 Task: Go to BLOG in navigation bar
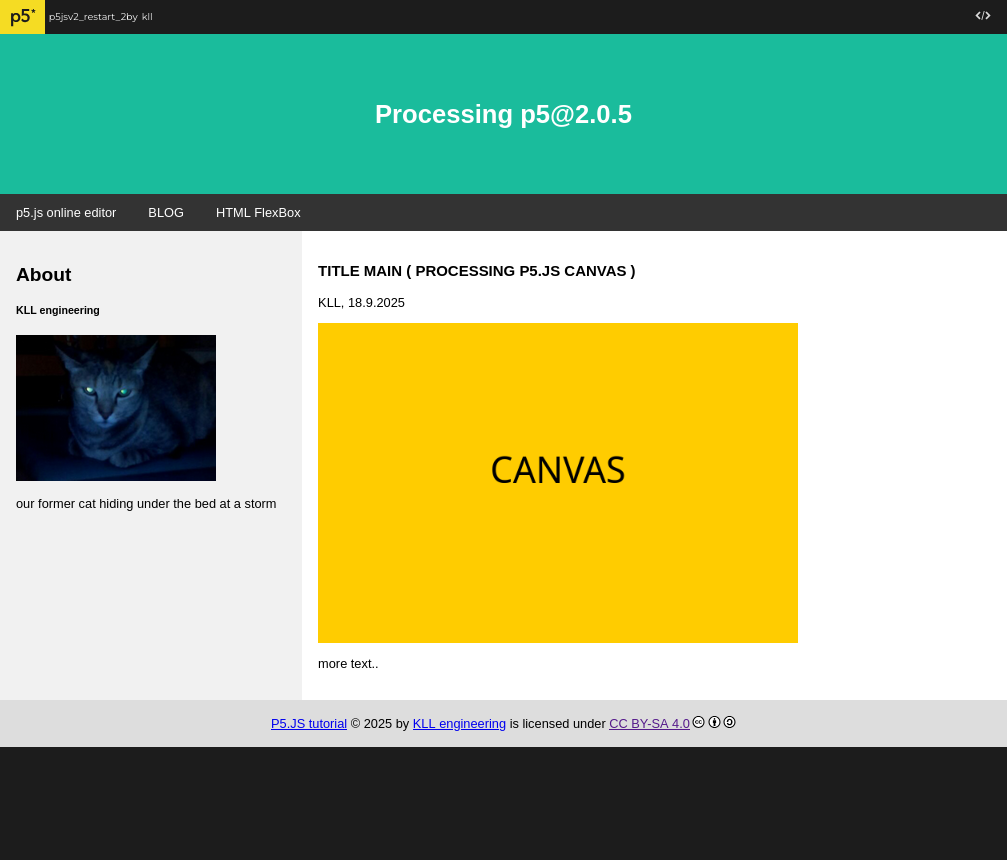[166, 213]
